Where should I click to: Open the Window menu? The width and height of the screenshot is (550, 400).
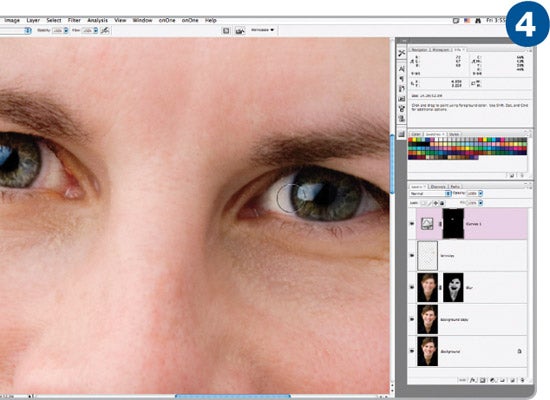click(142, 20)
